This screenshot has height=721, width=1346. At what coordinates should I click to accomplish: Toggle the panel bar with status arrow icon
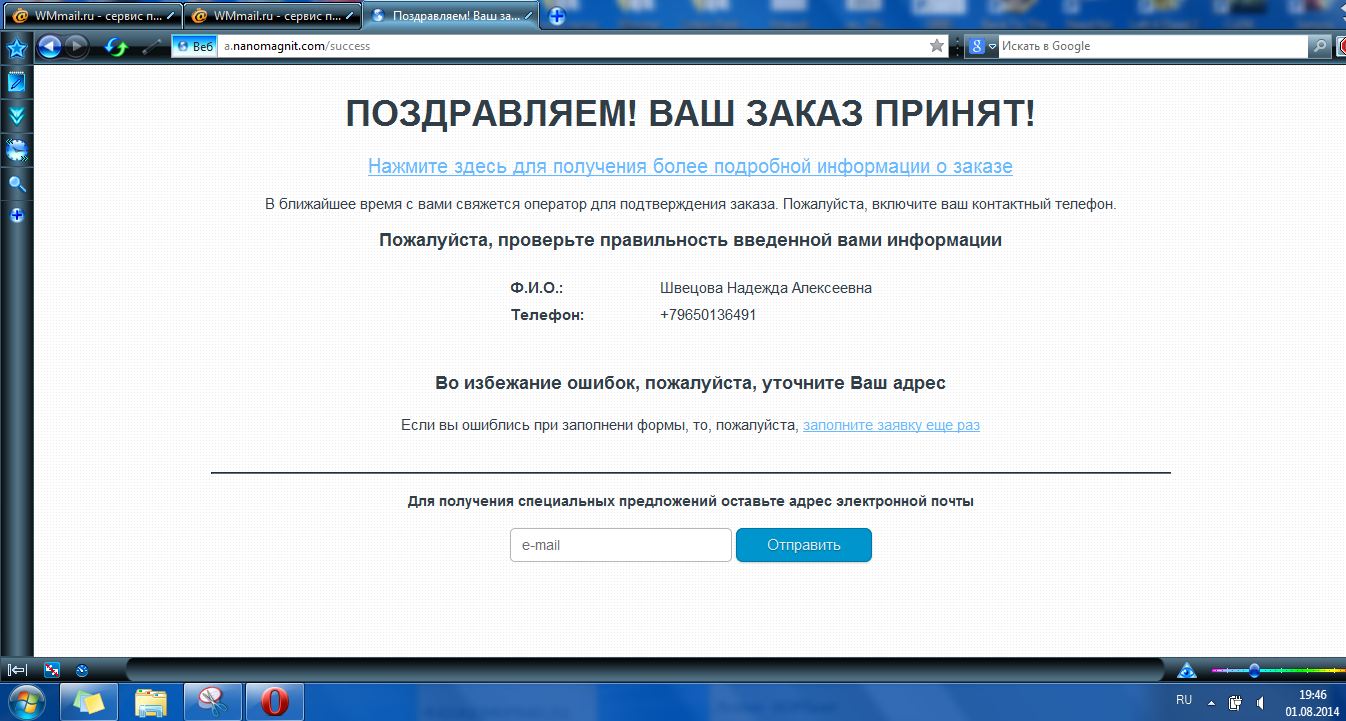click(17, 670)
